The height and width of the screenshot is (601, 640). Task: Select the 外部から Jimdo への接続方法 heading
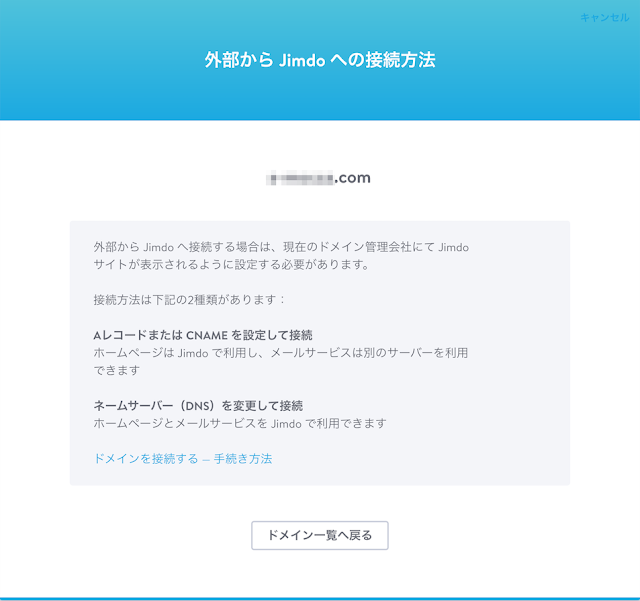[x=320, y=60]
